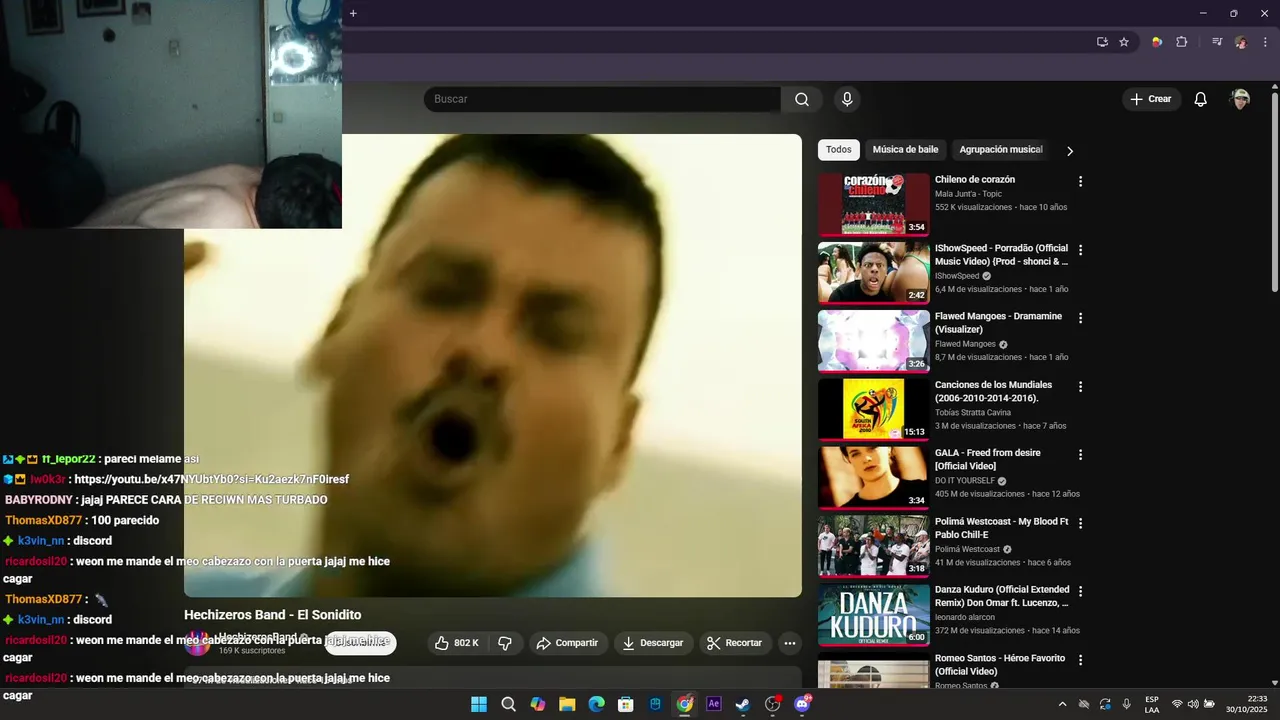The height and width of the screenshot is (720, 1280).
Task: Open Discord from the taskbar
Action: [802, 704]
